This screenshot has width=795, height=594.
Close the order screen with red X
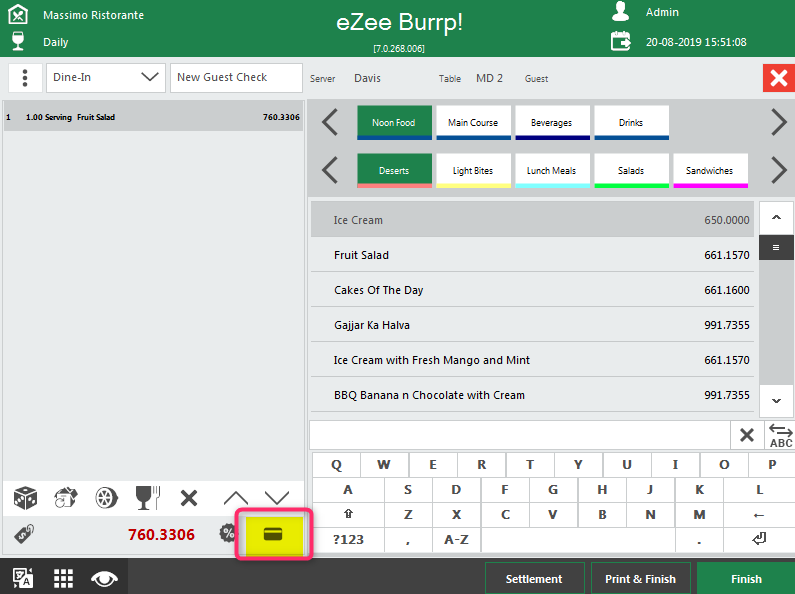[778, 78]
